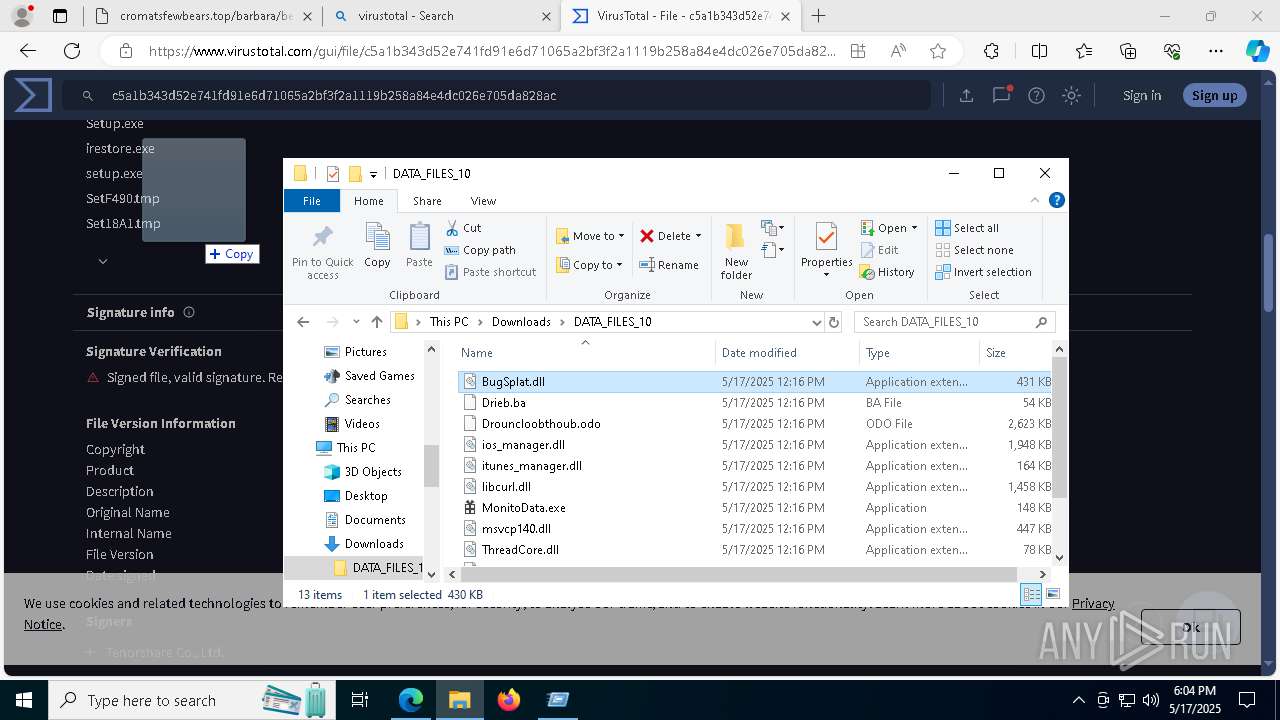The image size is (1280, 720).
Task: Click VirusTotal upload file icon
Action: pyautogui.click(x=966, y=96)
